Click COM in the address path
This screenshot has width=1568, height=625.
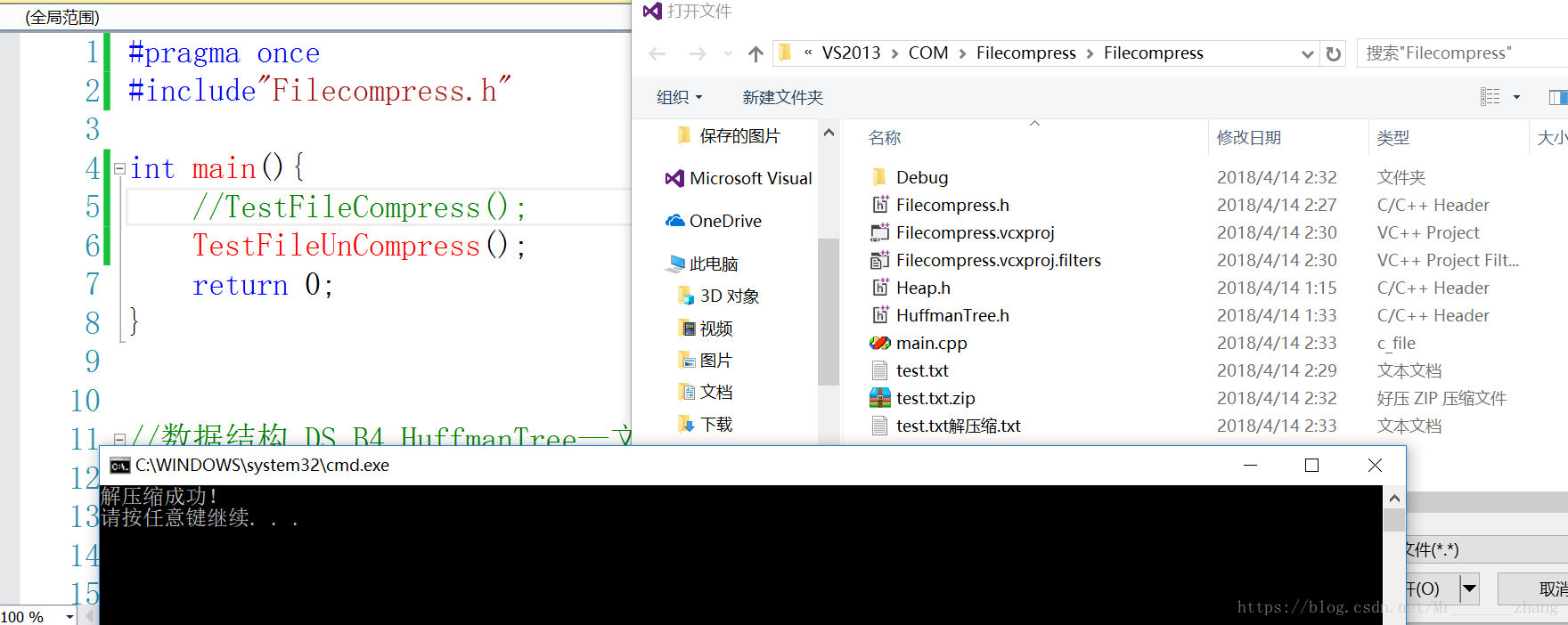(x=928, y=53)
